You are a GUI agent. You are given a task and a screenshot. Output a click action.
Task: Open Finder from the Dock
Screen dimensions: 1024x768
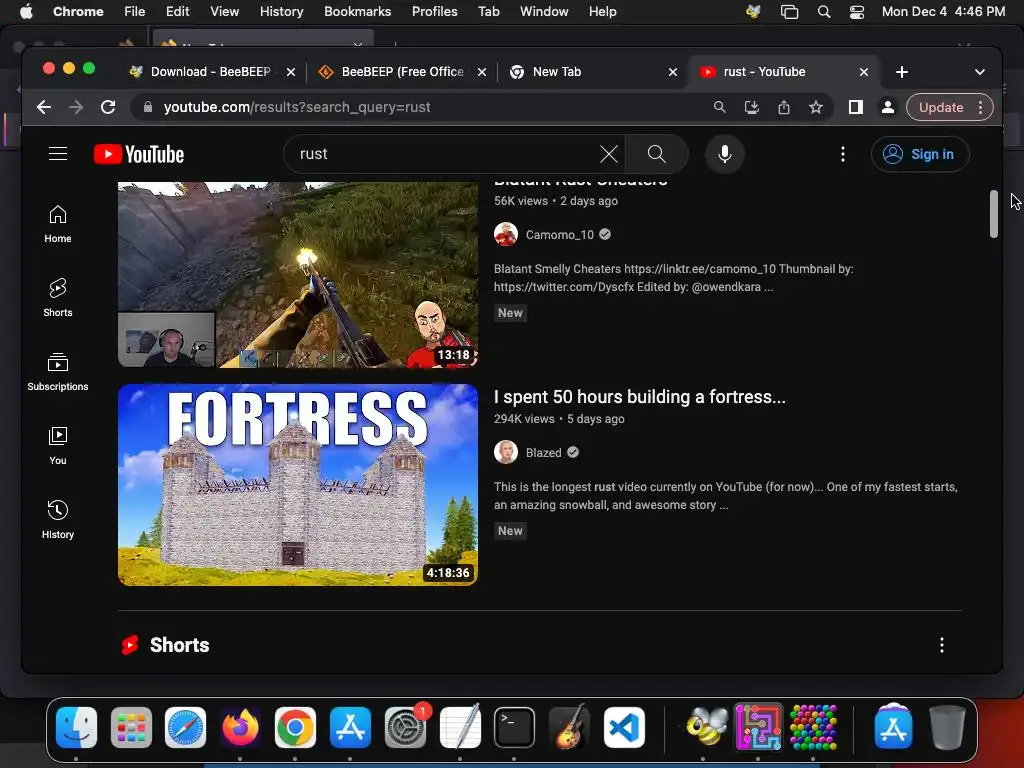coord(76,727)
